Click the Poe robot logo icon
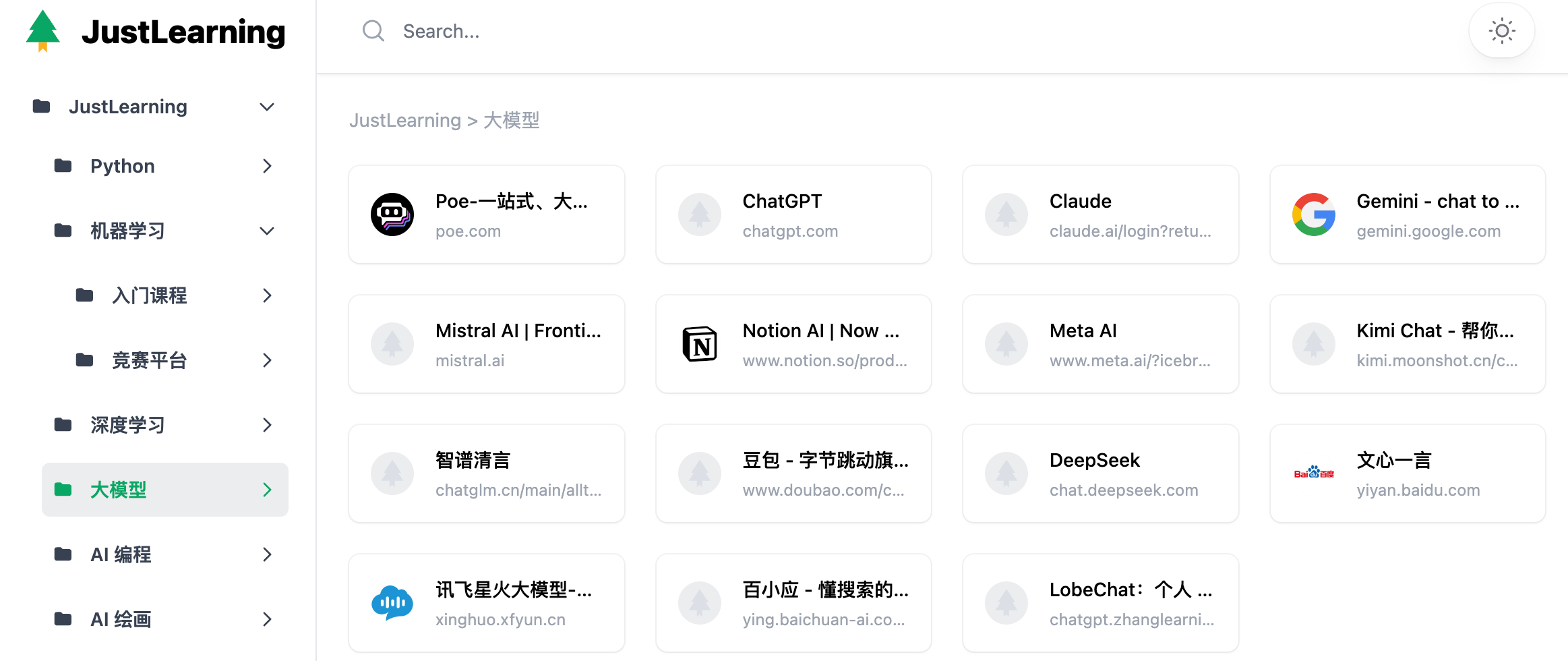Viewport: 1568px width, 661px height. pyautogui.click(x=392, y=214)
